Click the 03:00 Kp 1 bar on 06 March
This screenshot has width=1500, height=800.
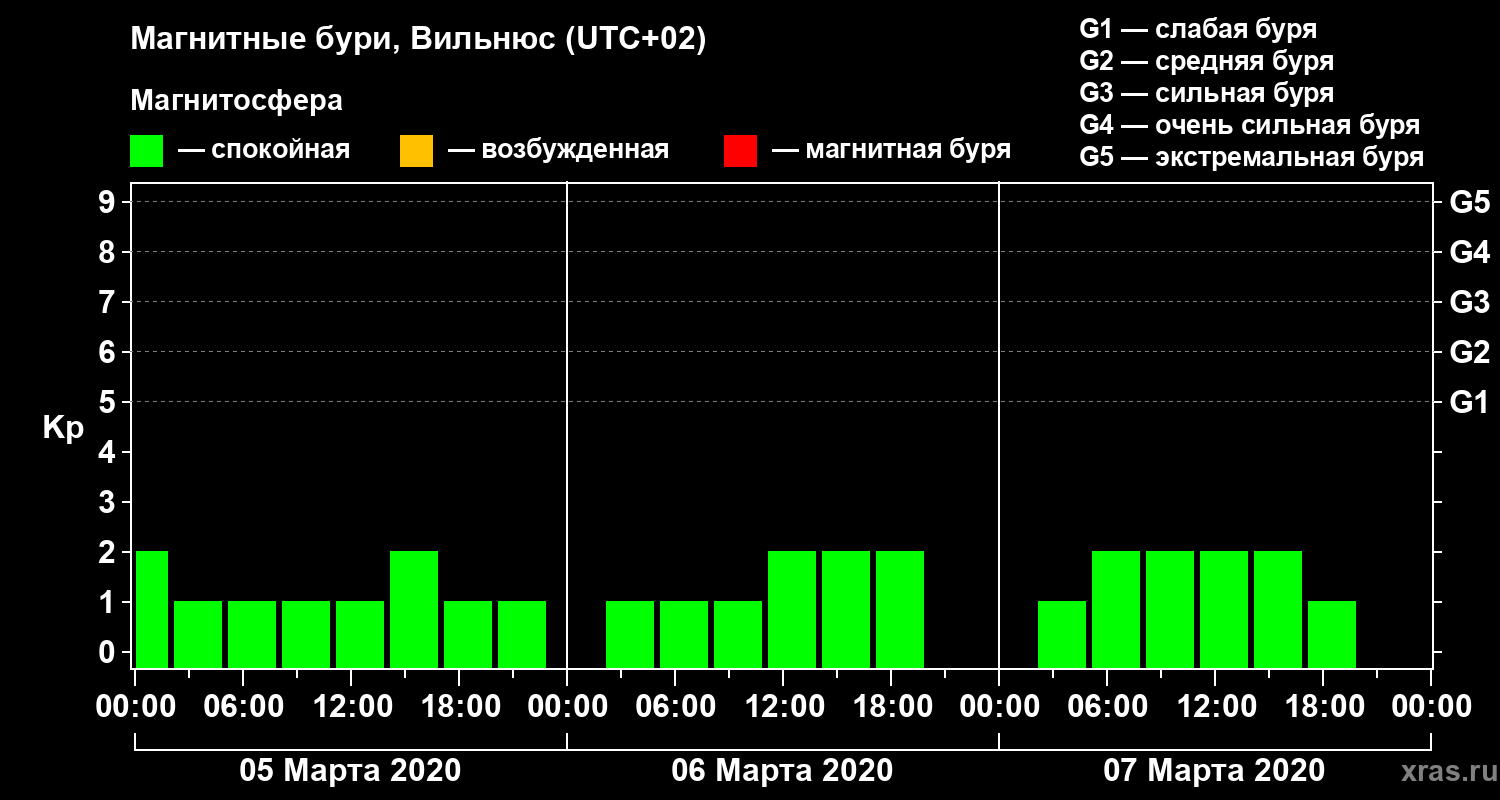click(x=630, y=634)
